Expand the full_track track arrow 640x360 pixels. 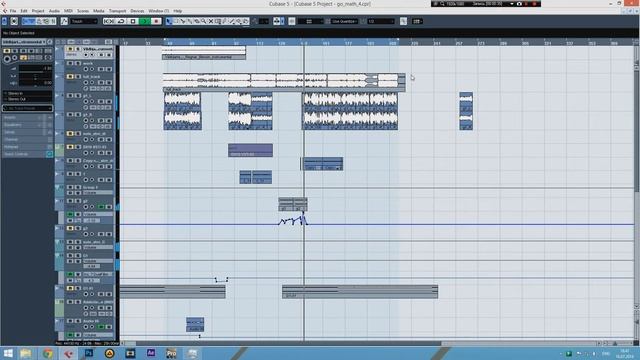(x=58, y=76)
